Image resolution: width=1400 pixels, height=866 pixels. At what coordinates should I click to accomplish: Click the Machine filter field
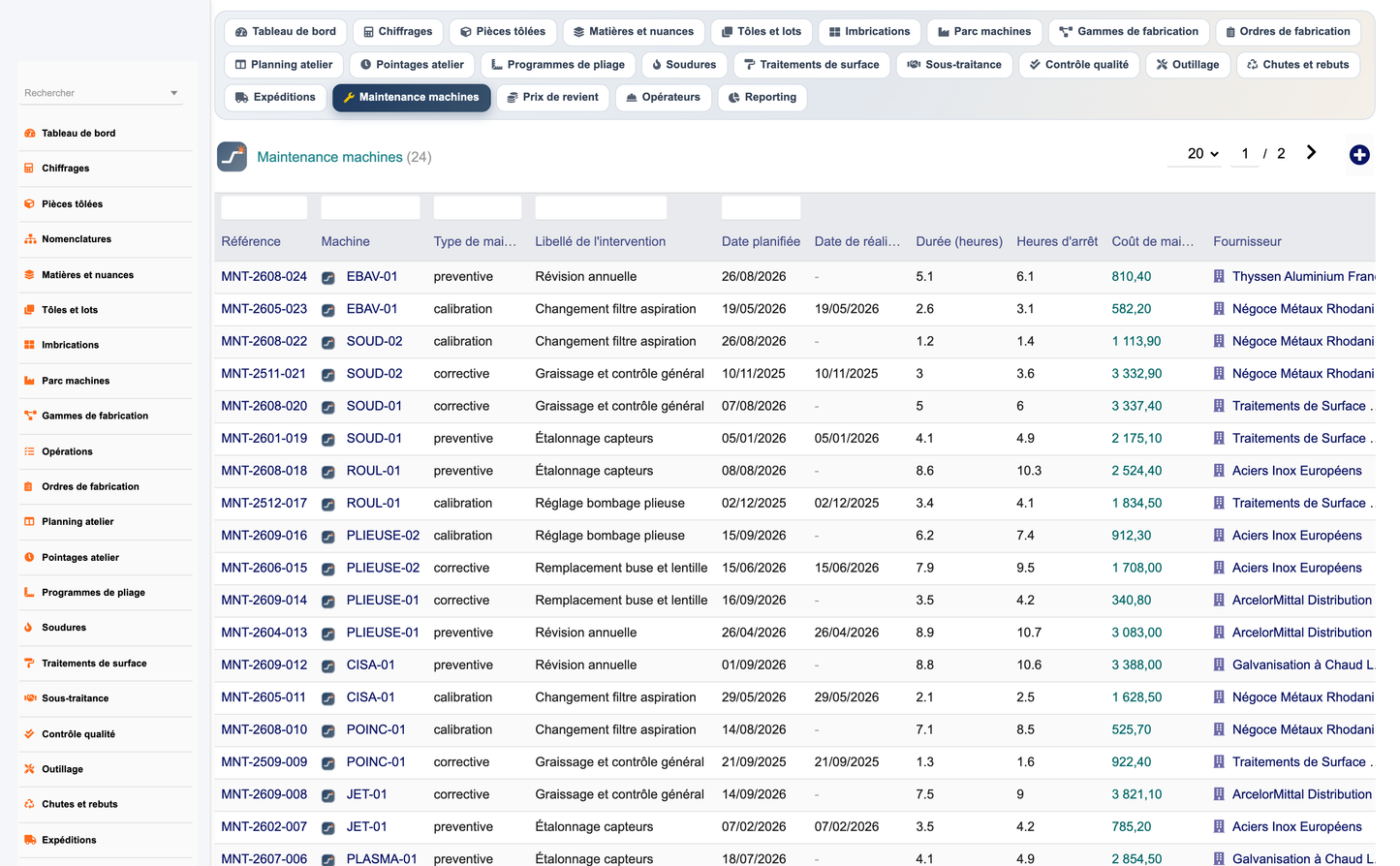coord(370,207)
